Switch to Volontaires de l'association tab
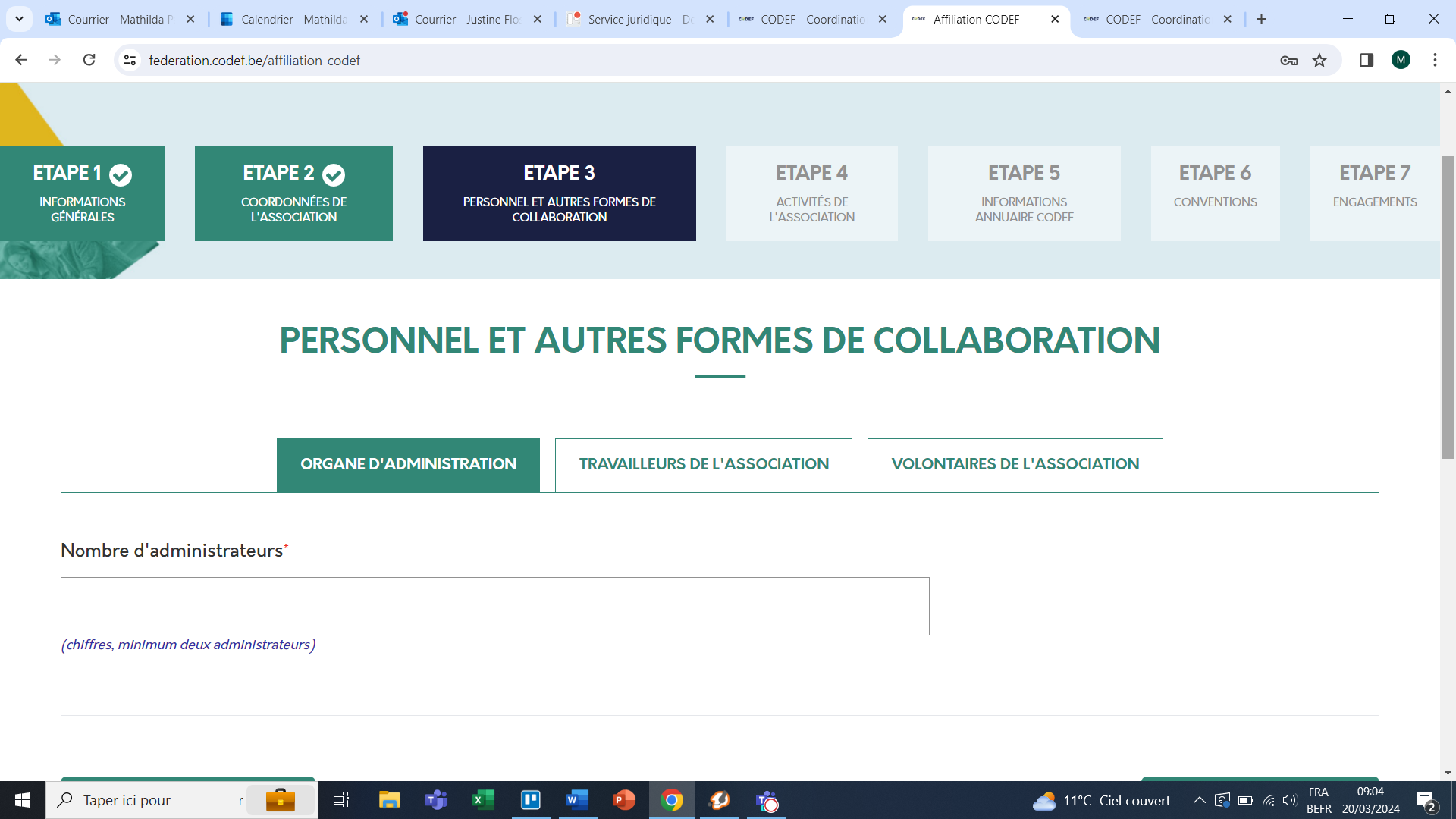 [1015, 464]
